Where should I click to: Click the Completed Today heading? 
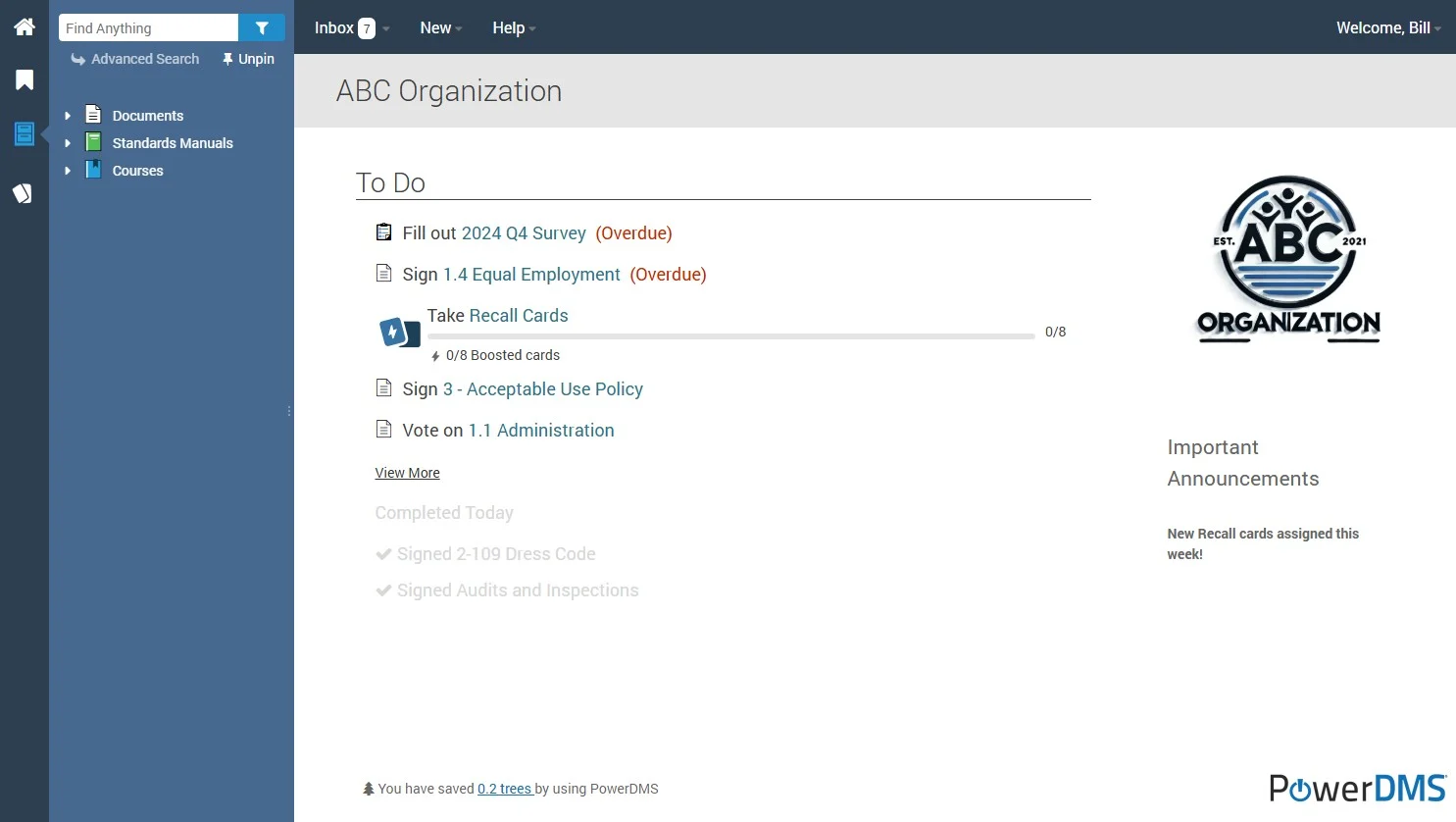coord(444,512)
